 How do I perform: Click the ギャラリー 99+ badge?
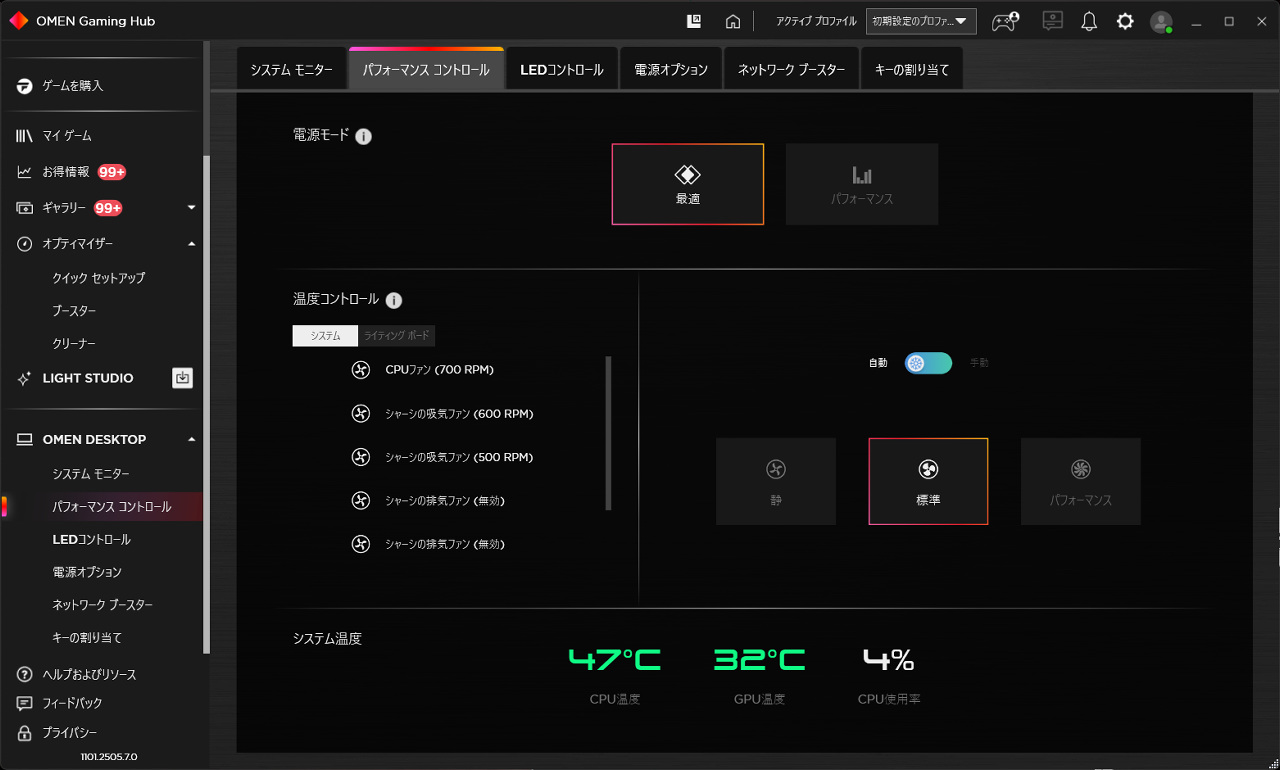[x=108, y=208]
